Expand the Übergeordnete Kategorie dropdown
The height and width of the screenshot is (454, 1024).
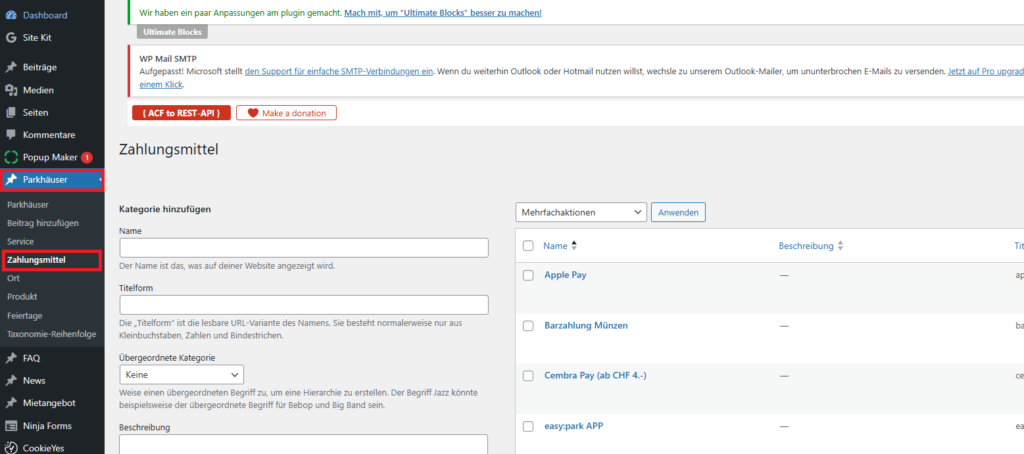(181, 374)
